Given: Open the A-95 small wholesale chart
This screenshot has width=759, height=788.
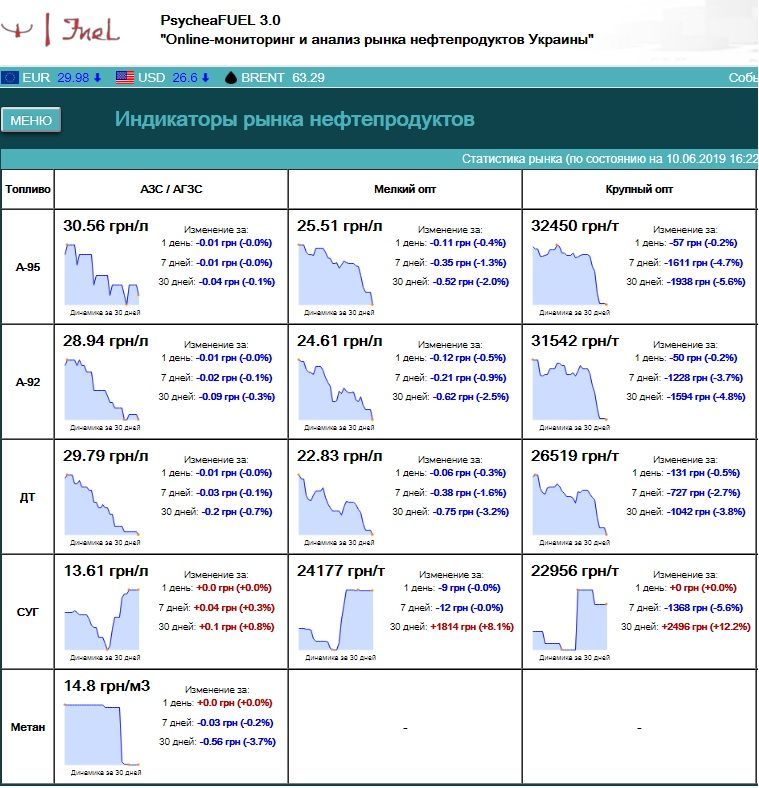Looking at the screenshot, I should (x=335, y=273).
